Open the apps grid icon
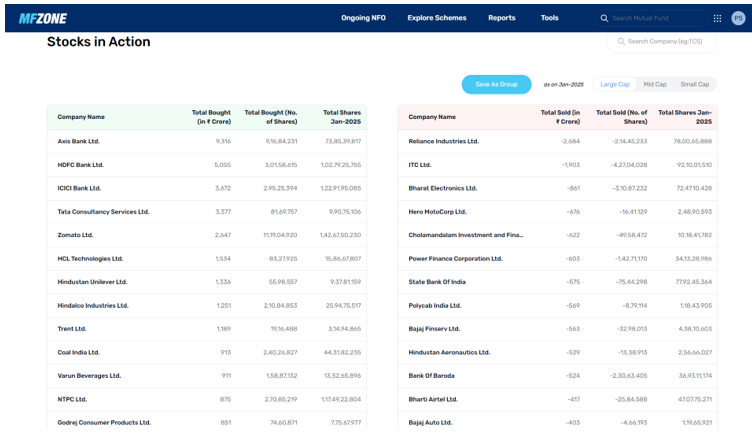 [717, 18]
